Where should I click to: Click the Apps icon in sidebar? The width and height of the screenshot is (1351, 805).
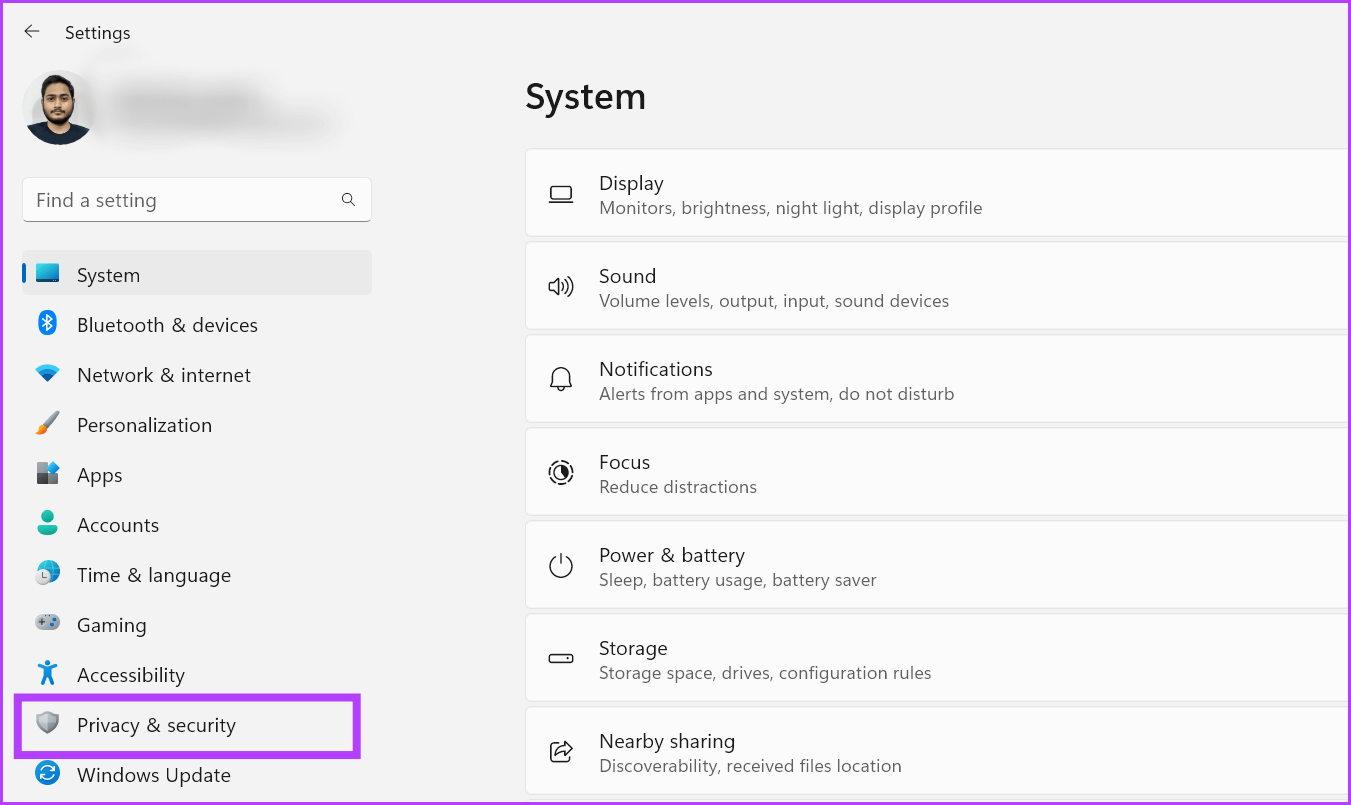click(47, 473)
